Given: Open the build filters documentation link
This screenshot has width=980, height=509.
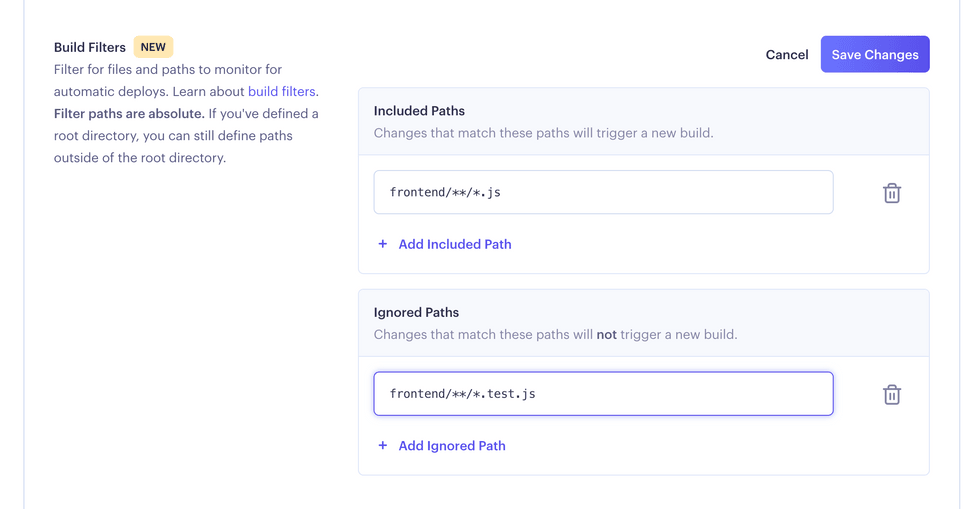Looking at the screenshot, I should [x=281, y=91].
